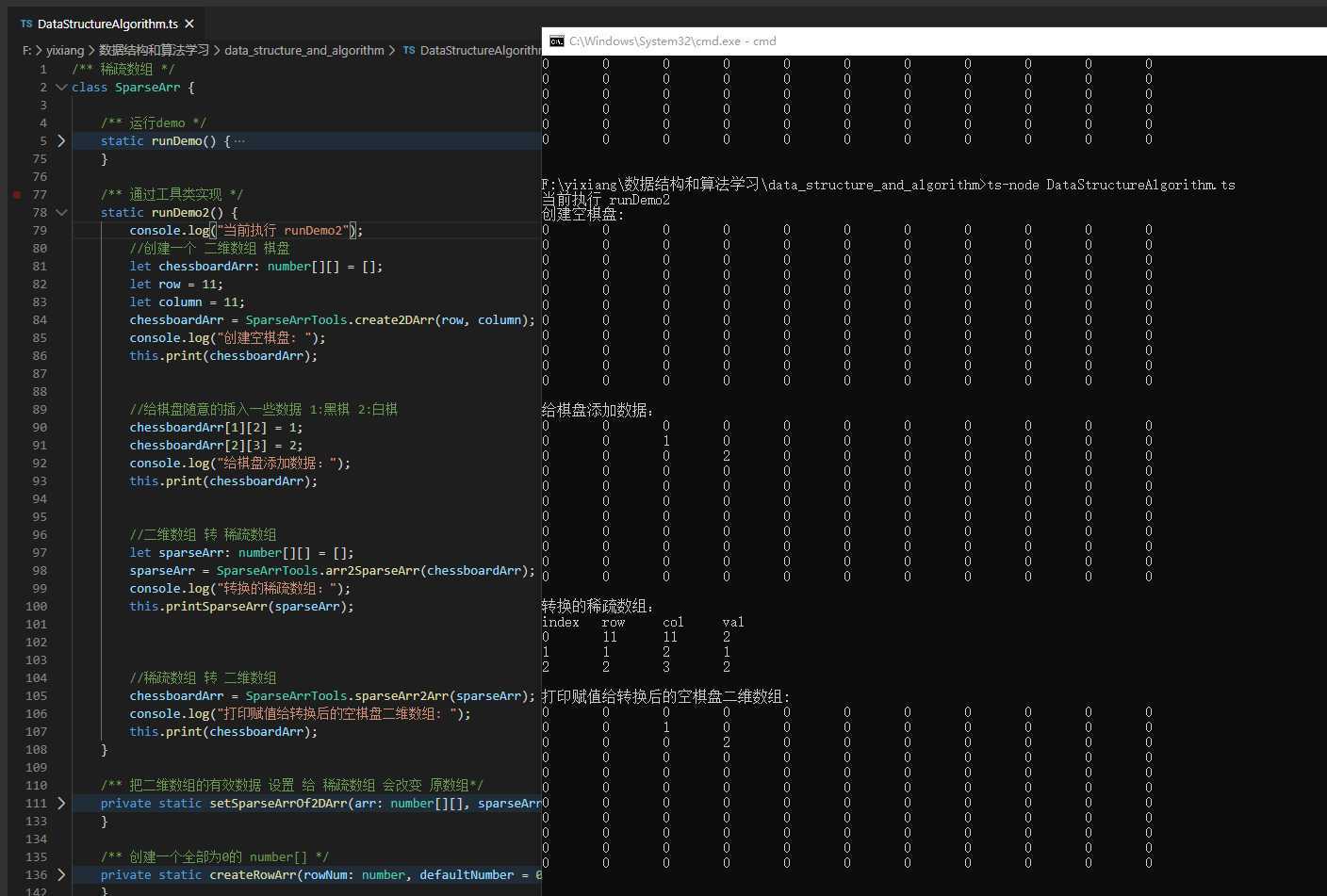Click this.printSparseArr(sparseArr) statement
1327x896 pixels.
point(241,606)
